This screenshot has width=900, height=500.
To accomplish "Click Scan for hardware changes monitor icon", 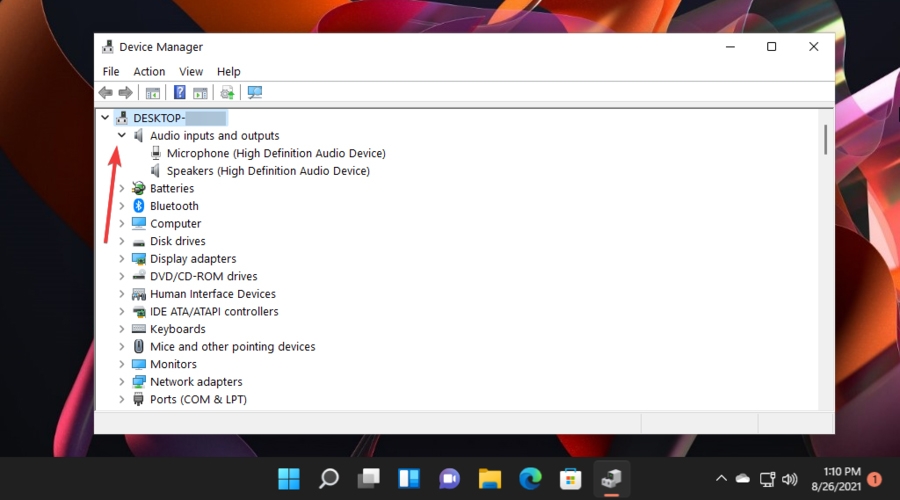I will [x=255, y=92].
